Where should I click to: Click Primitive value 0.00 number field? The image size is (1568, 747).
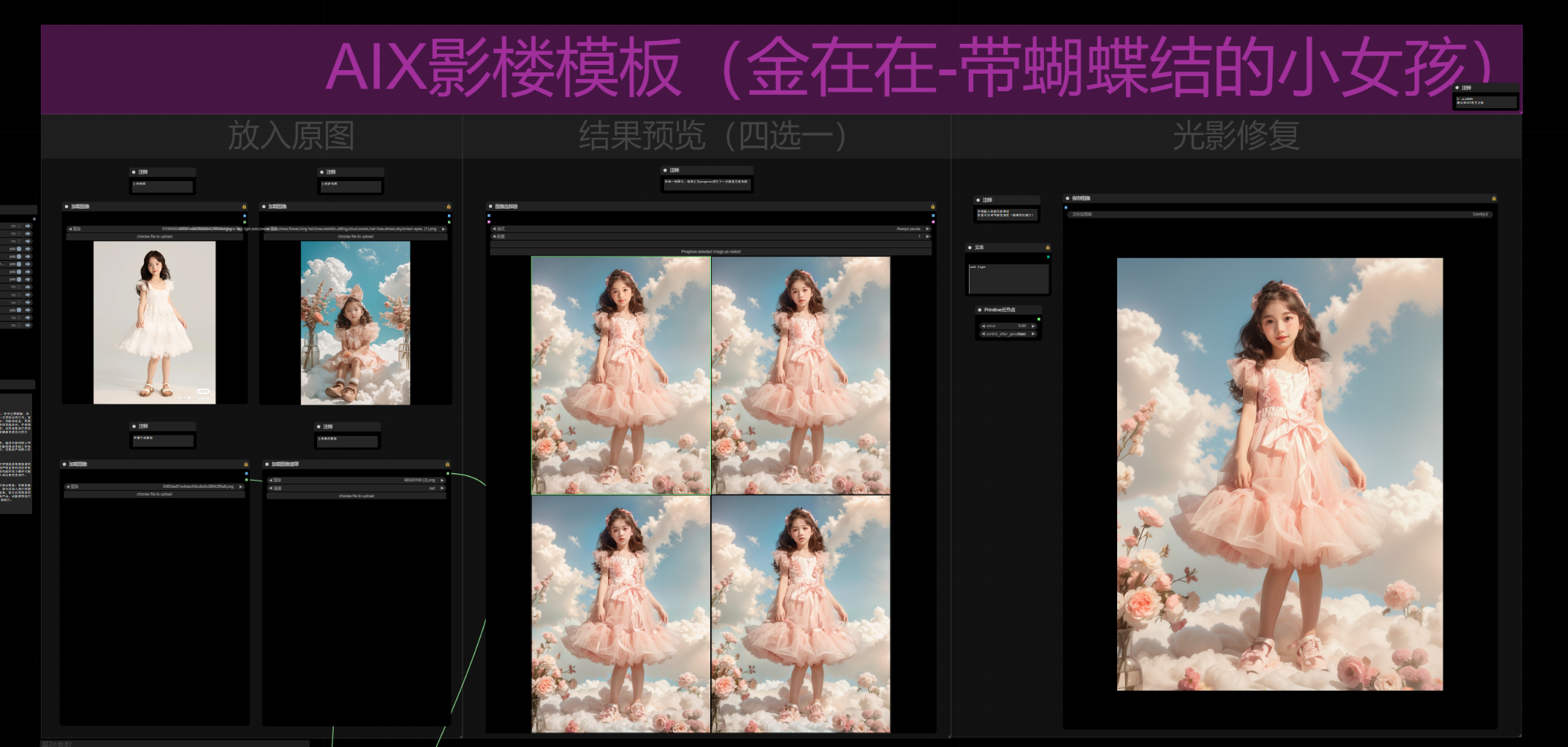pos(1008,326)
